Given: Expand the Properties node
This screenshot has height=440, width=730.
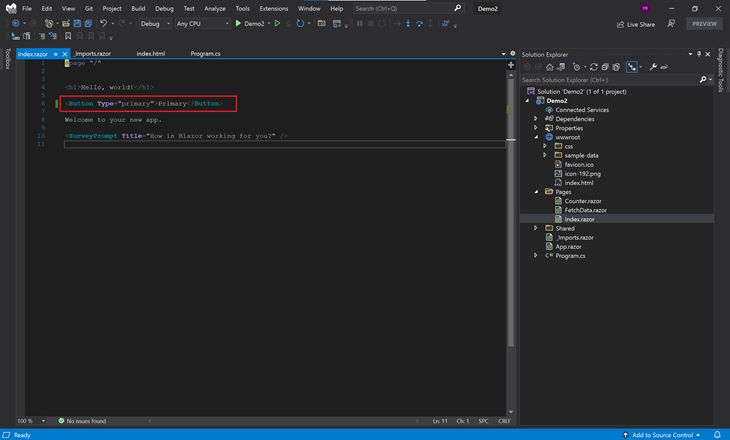Looking at the screenshot, I should tap(535, 128).
